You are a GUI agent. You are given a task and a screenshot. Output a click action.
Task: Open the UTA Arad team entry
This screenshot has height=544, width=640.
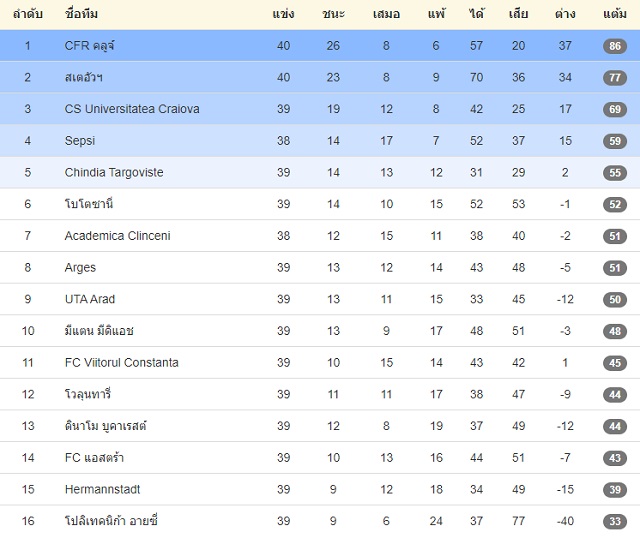coord(90,299)
